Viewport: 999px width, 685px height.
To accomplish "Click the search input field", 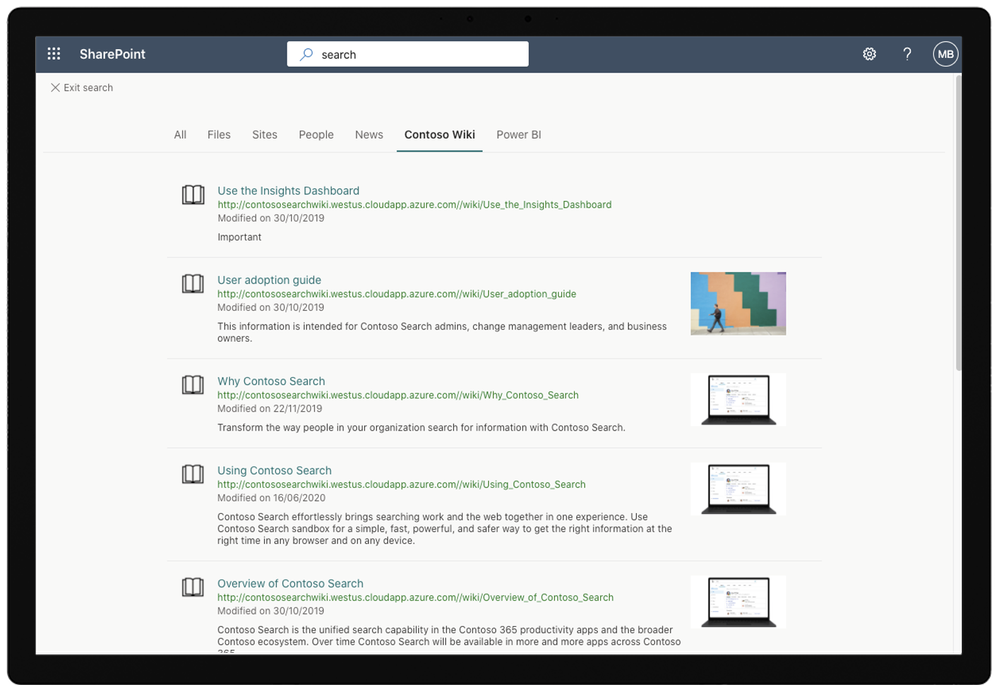I will pyautogui.click(x=408, y=54).
